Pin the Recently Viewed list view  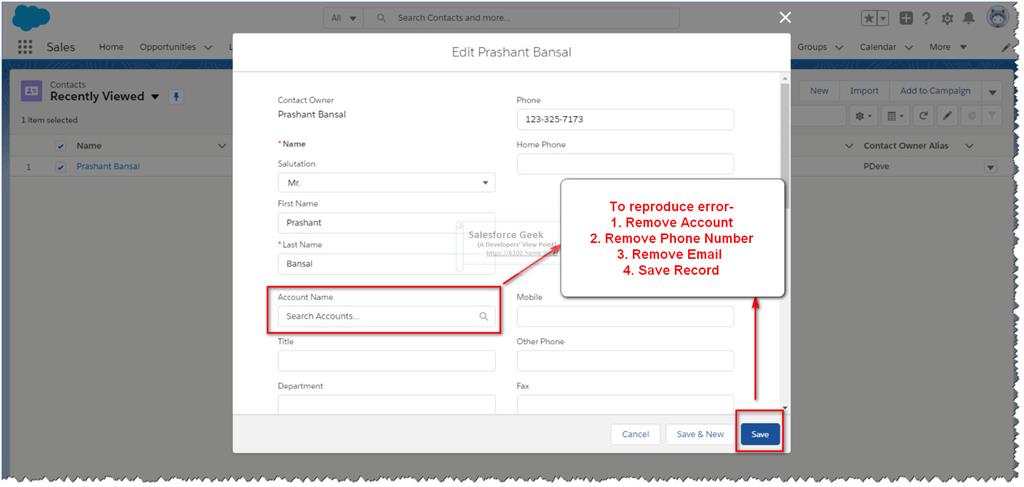pyautogui.click(x=175, y=97)
